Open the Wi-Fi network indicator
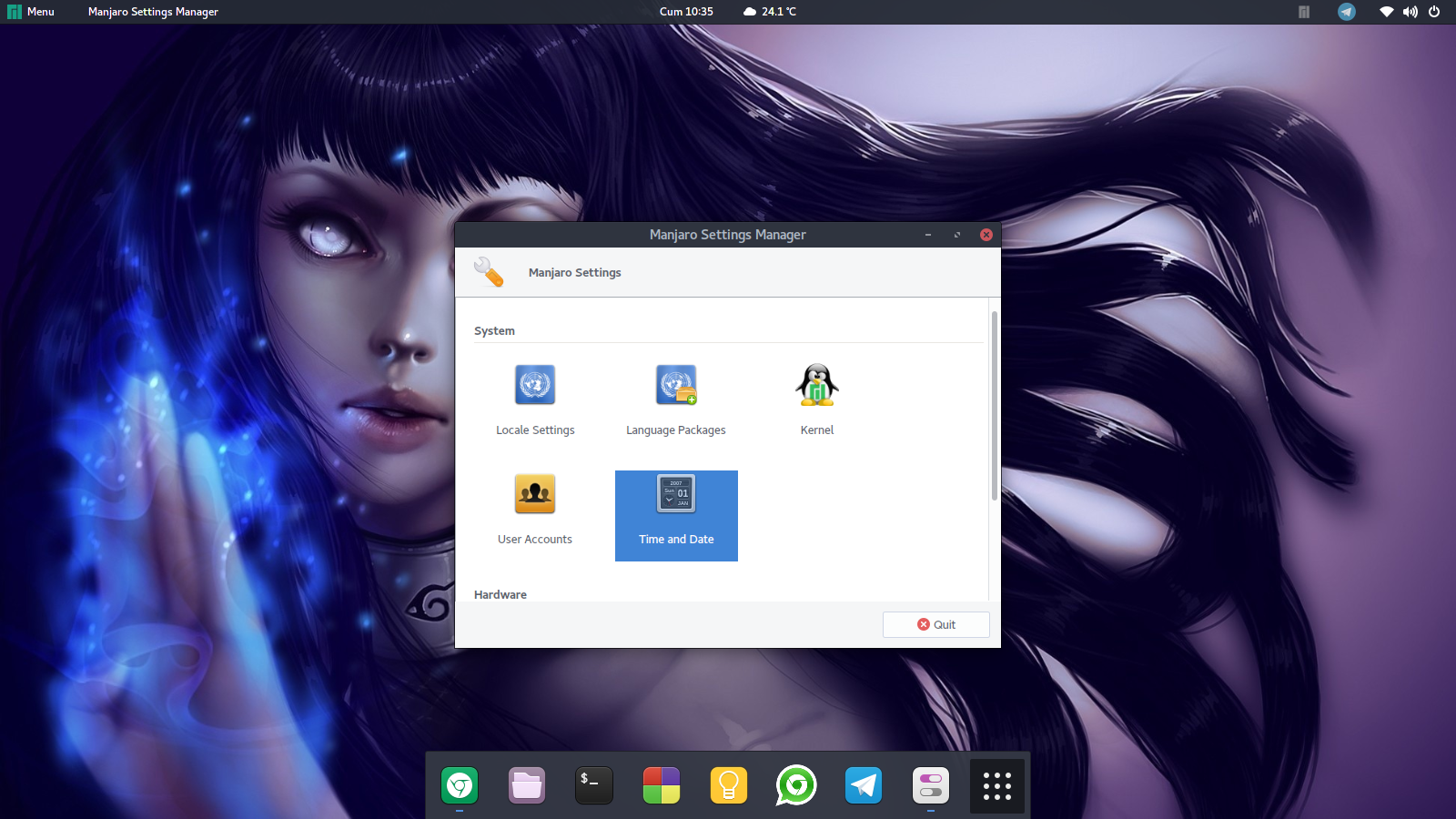Screen dimensions: 1456x819 tap(1387, 12)
